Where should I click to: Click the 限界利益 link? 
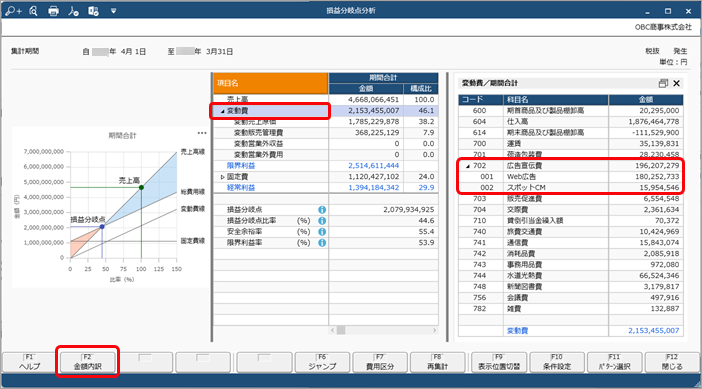pyautogui.click(x=241, y=166)
